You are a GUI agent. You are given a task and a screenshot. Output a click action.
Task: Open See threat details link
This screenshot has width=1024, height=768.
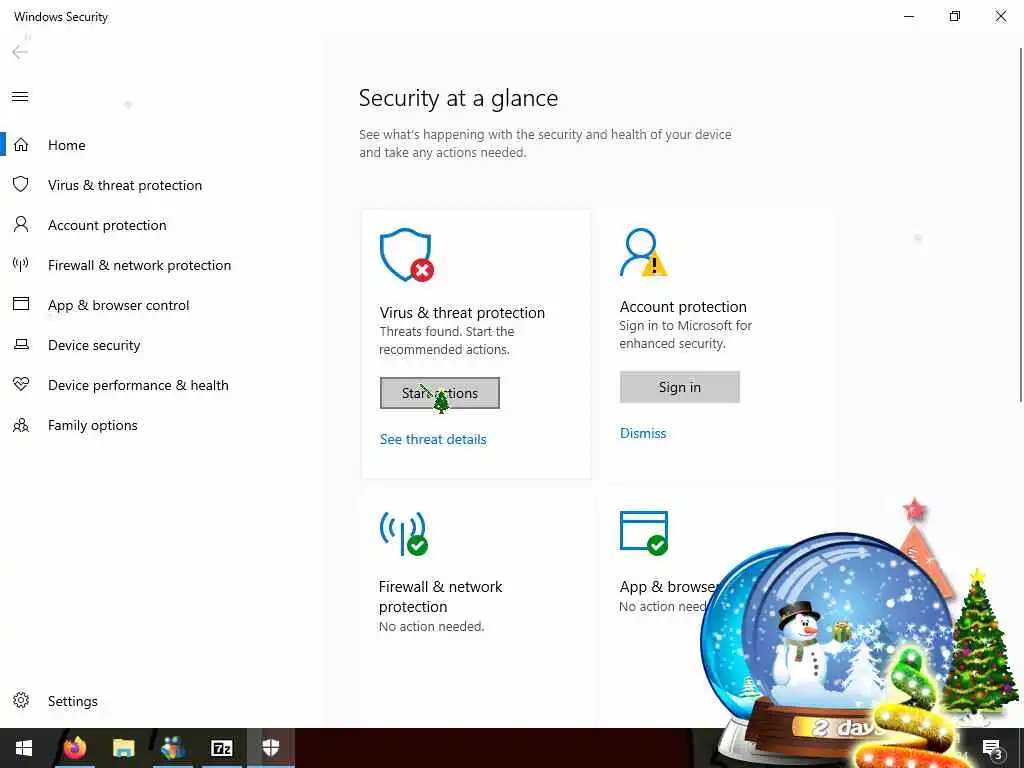click(433, 439)
